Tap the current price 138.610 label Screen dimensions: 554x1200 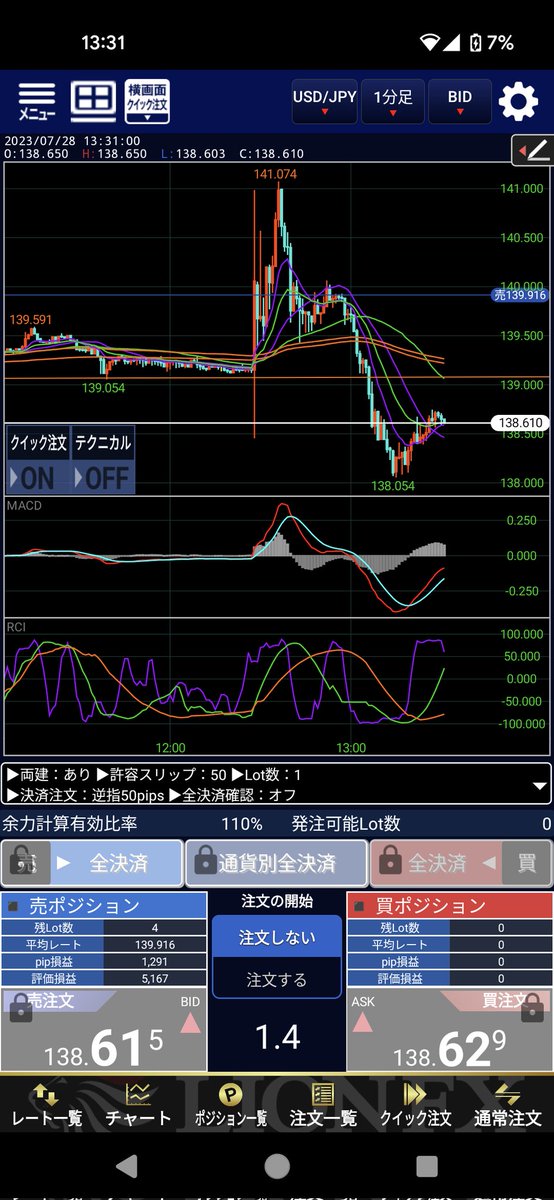(520, 423)
